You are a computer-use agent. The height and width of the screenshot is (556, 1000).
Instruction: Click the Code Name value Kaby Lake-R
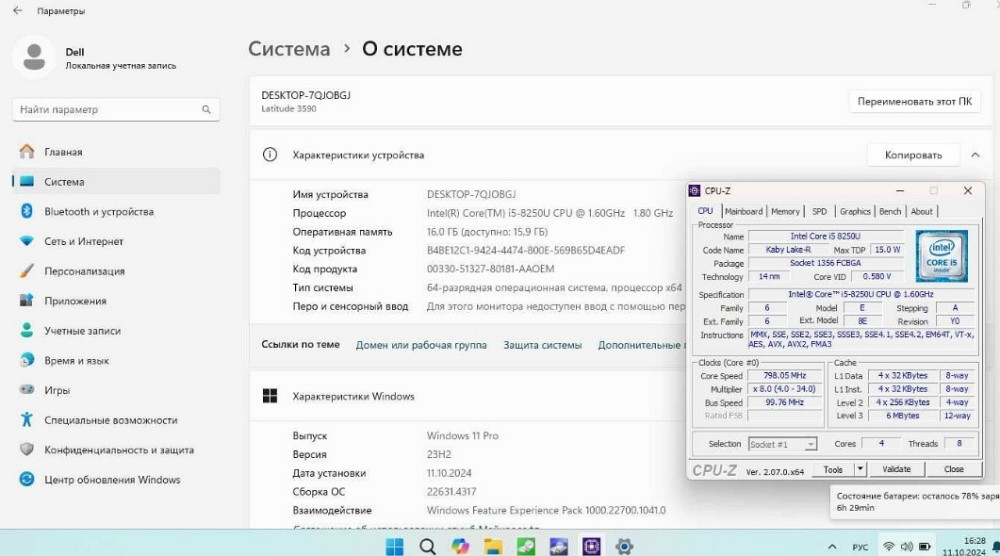[788, 250]
